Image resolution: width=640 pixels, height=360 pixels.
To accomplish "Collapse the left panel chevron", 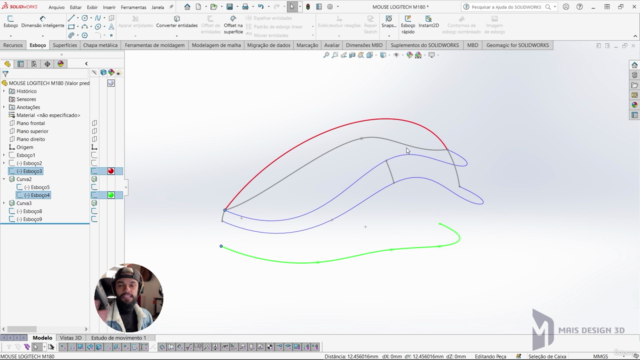I will [x=86, y=64].
